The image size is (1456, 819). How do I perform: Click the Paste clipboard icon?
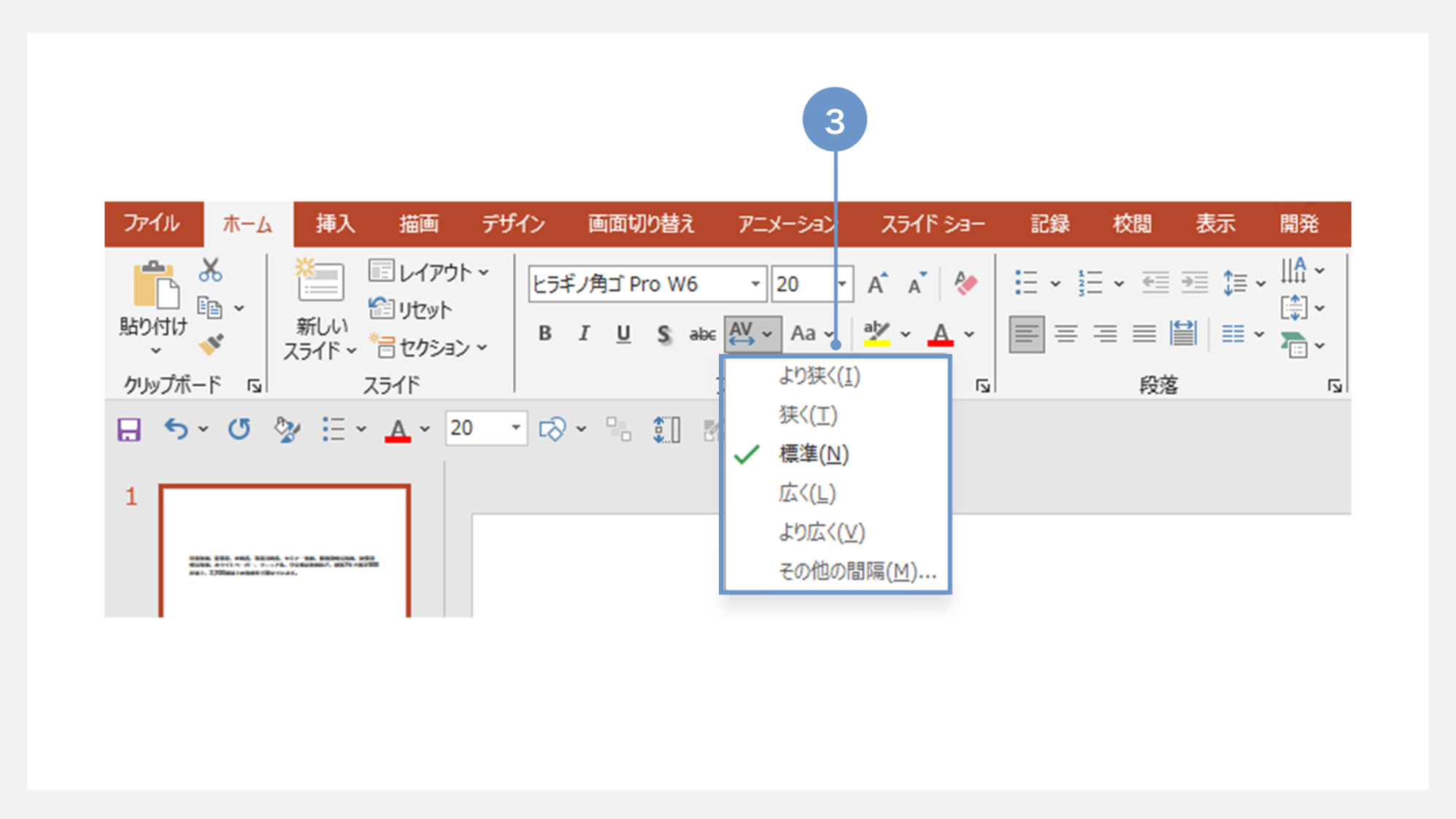click(x=155, y=285)
